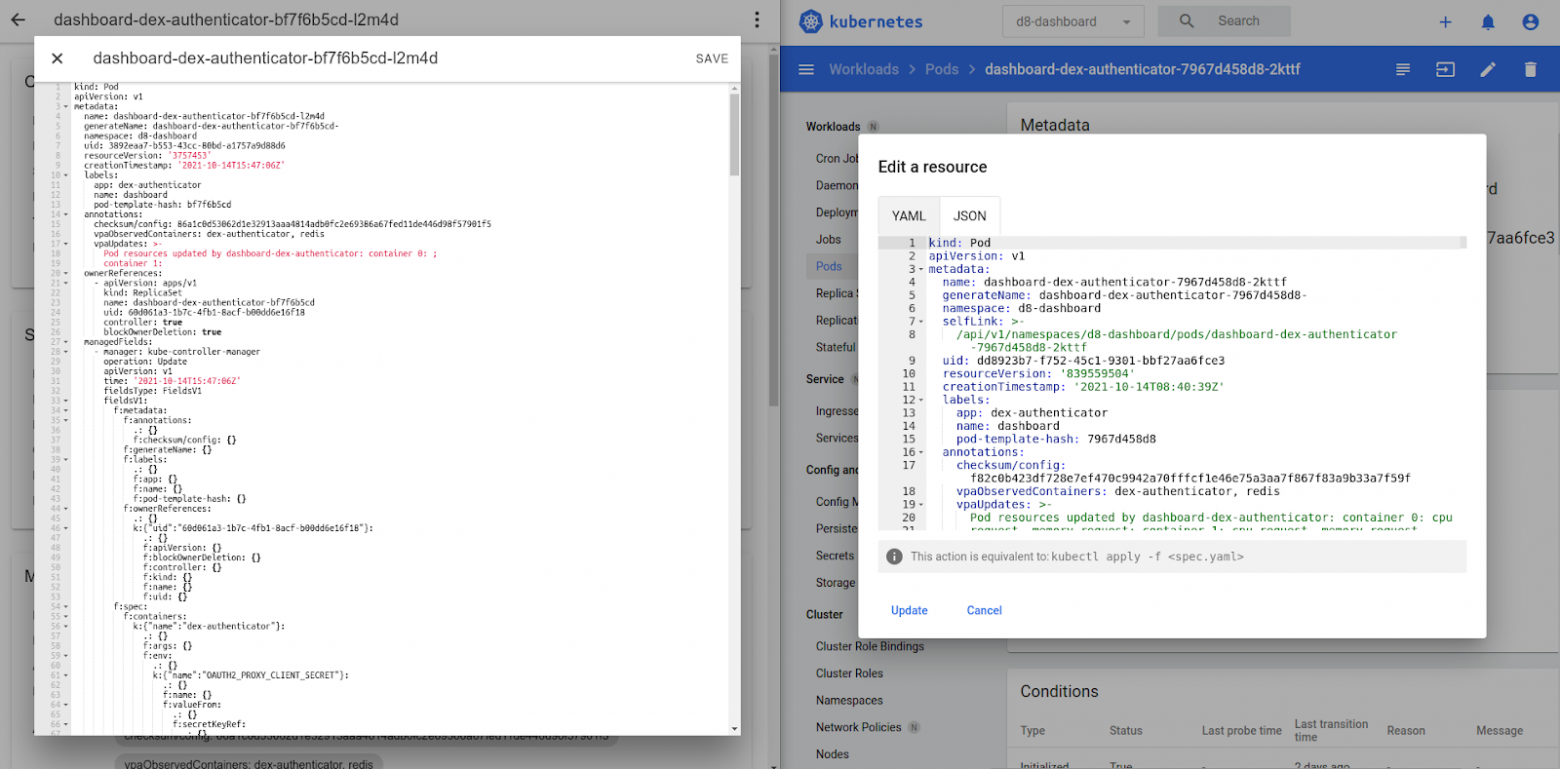The height and width of the screenshot is (769, 1560).
Task: Click the pencil edit resource icon
Action: coord(1488,69)
